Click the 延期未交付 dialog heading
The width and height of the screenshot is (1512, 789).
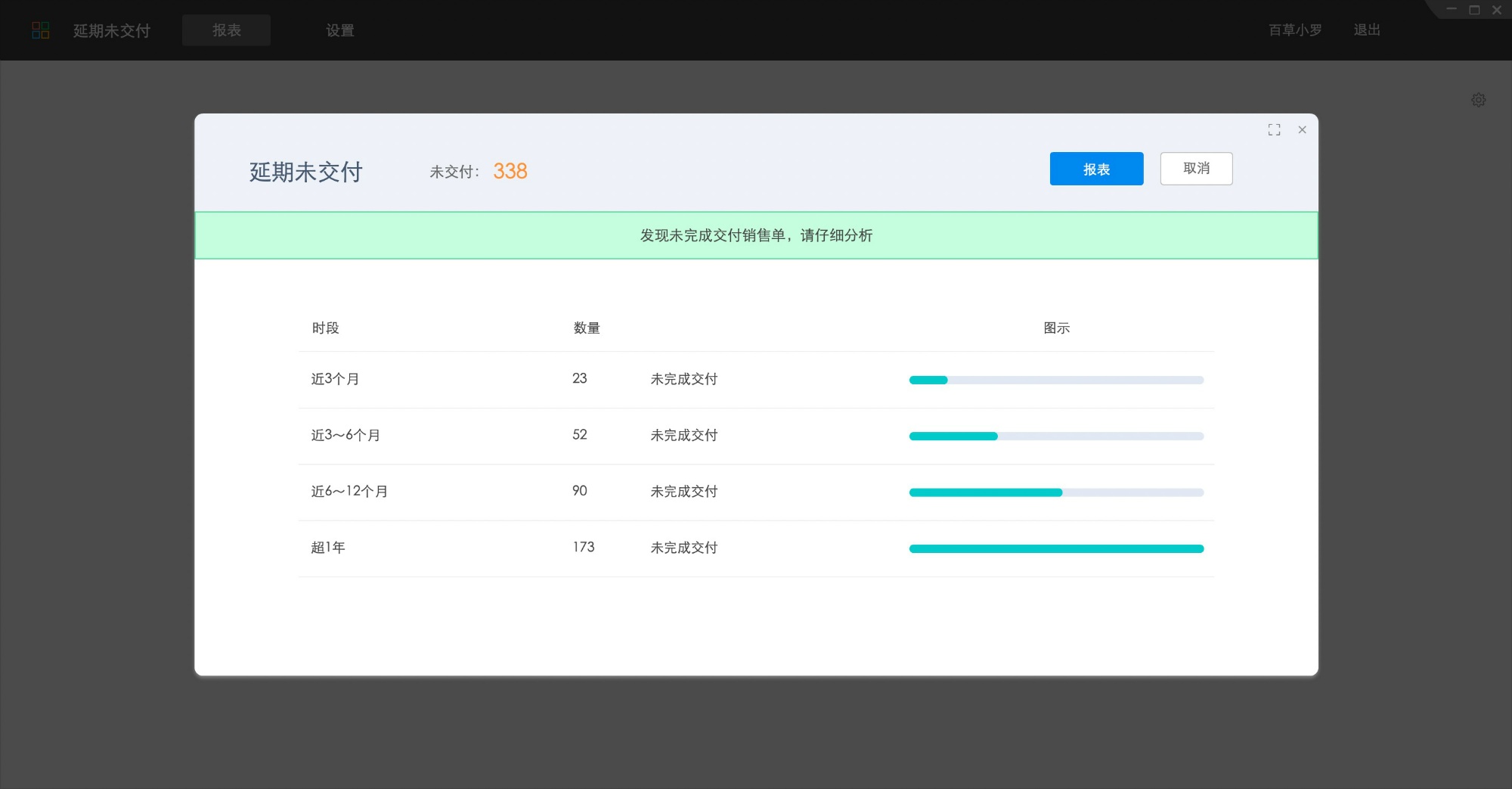pos(306,172)
